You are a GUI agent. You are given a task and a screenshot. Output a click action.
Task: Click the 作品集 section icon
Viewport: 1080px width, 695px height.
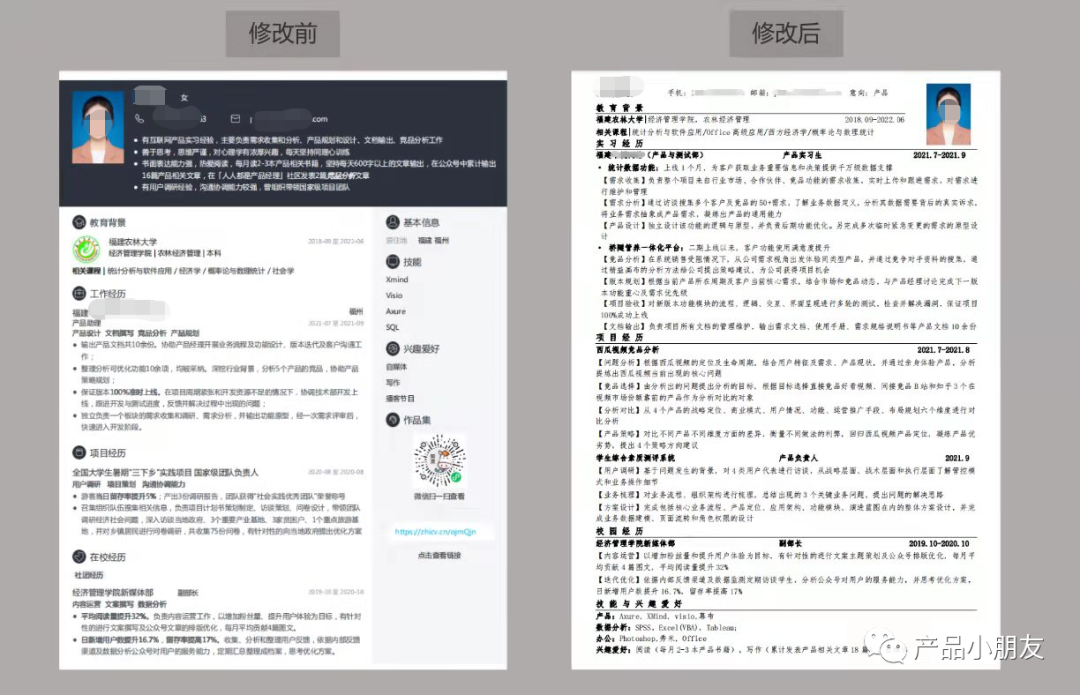click(x=392, y=420)
